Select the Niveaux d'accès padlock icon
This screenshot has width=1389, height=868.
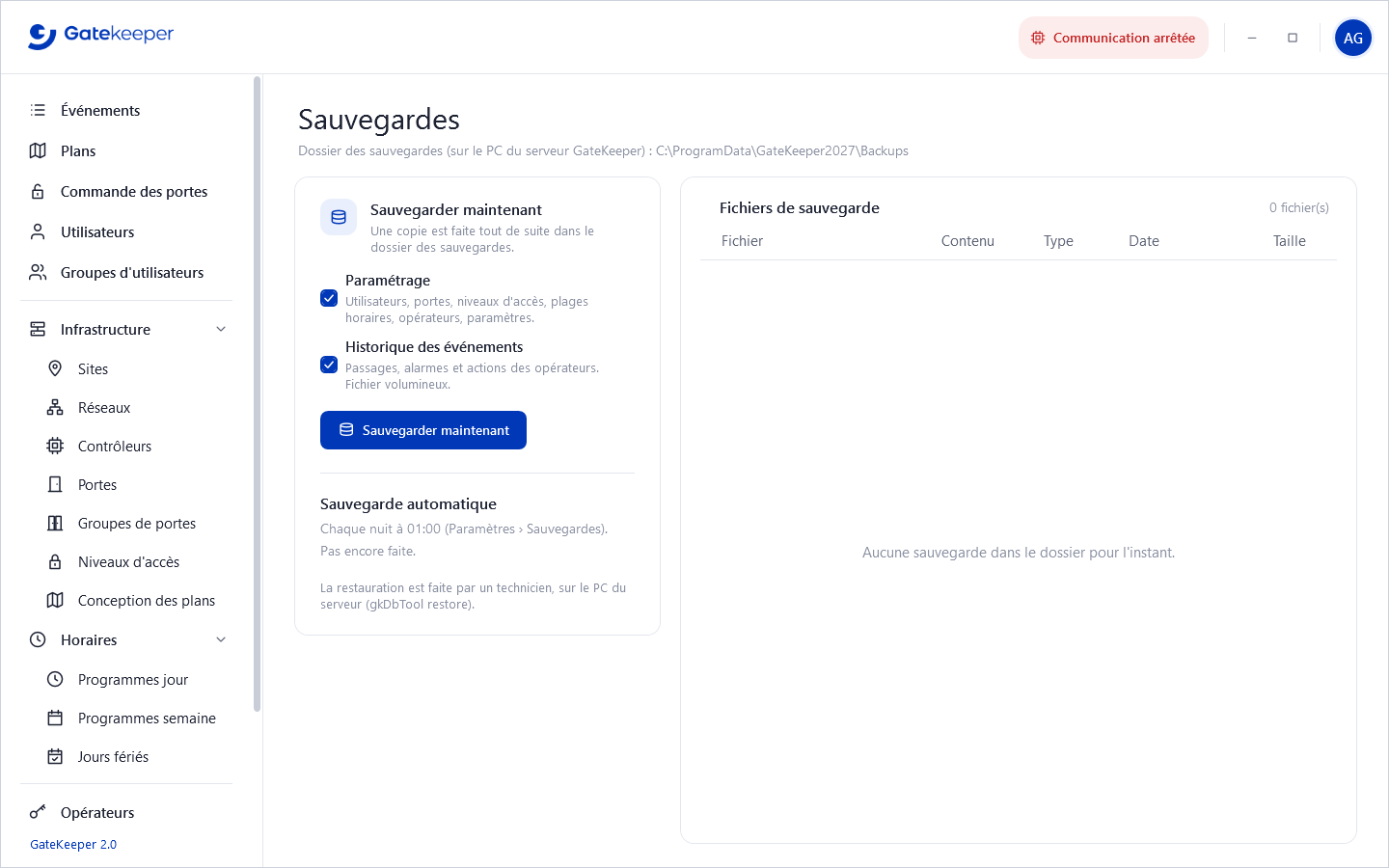pos(55,561)
